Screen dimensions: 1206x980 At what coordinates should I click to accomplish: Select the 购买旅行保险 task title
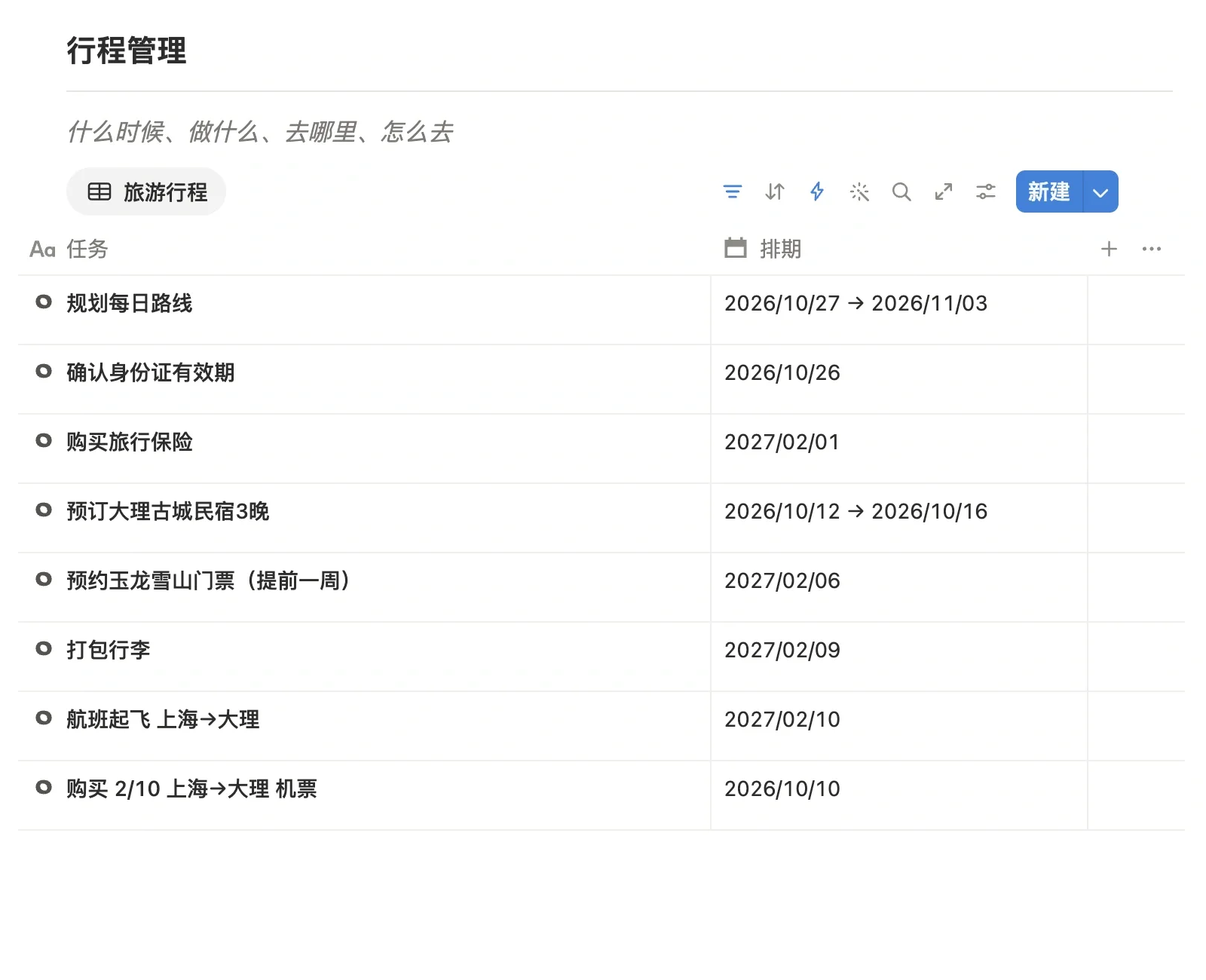[129, 442]
